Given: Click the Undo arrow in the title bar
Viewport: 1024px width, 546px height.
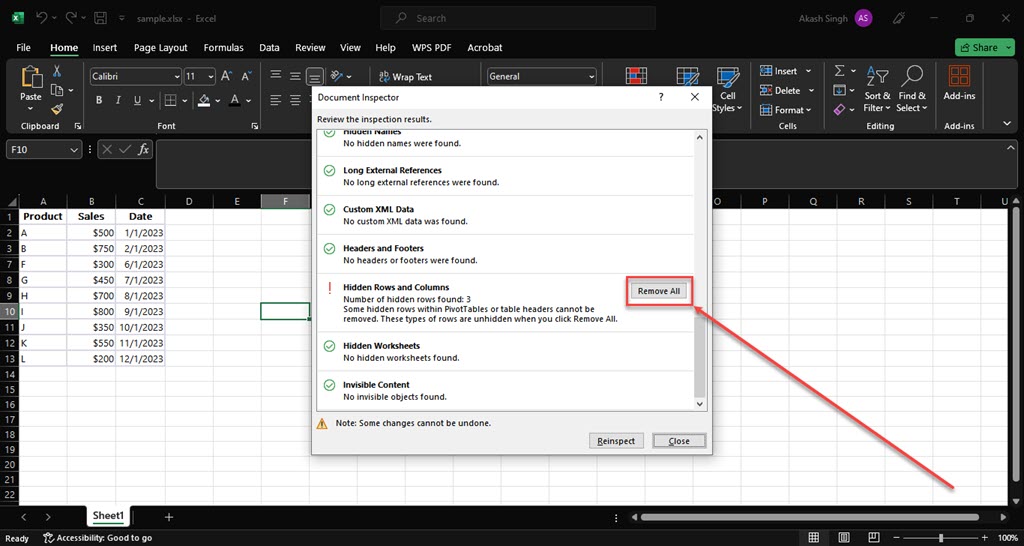Looking at the screenshot, I should click(x=41, y=18).
